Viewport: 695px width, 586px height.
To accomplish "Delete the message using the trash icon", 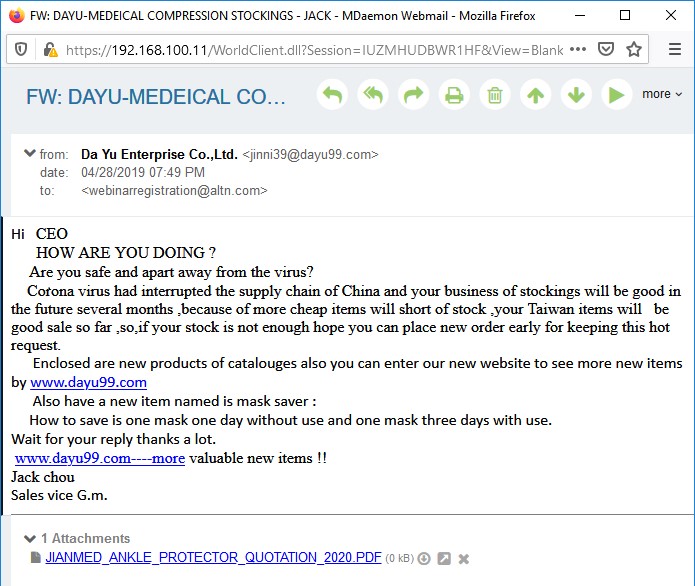I will (495, 94).
